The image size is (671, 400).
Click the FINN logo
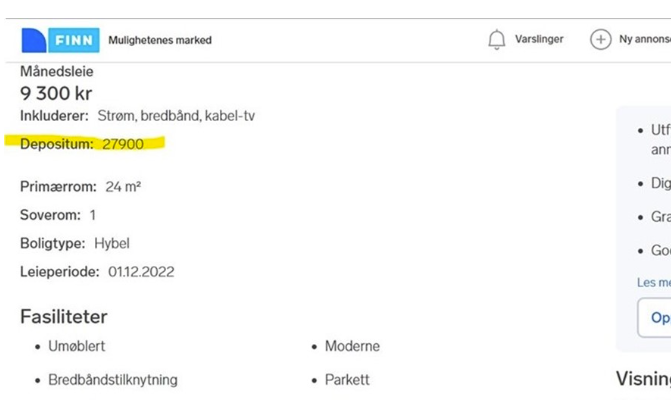[x=61, y=40]
